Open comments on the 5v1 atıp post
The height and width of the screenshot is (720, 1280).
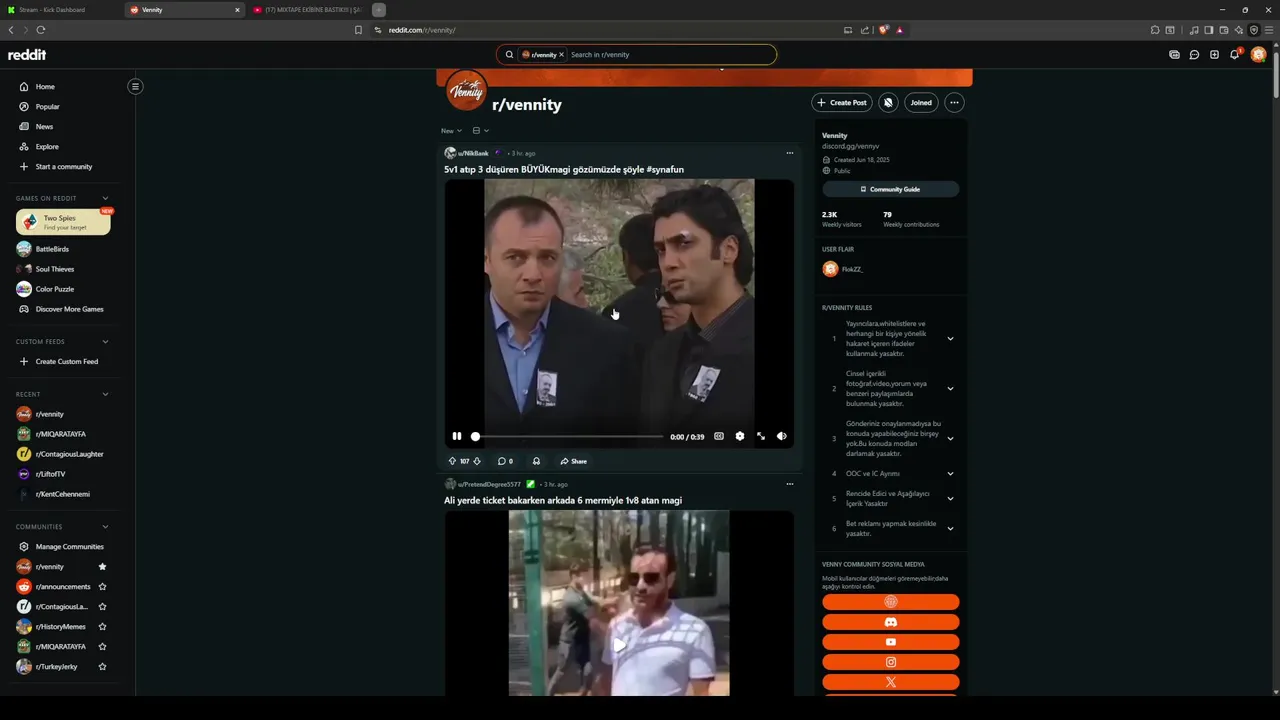tap(505, 461)
